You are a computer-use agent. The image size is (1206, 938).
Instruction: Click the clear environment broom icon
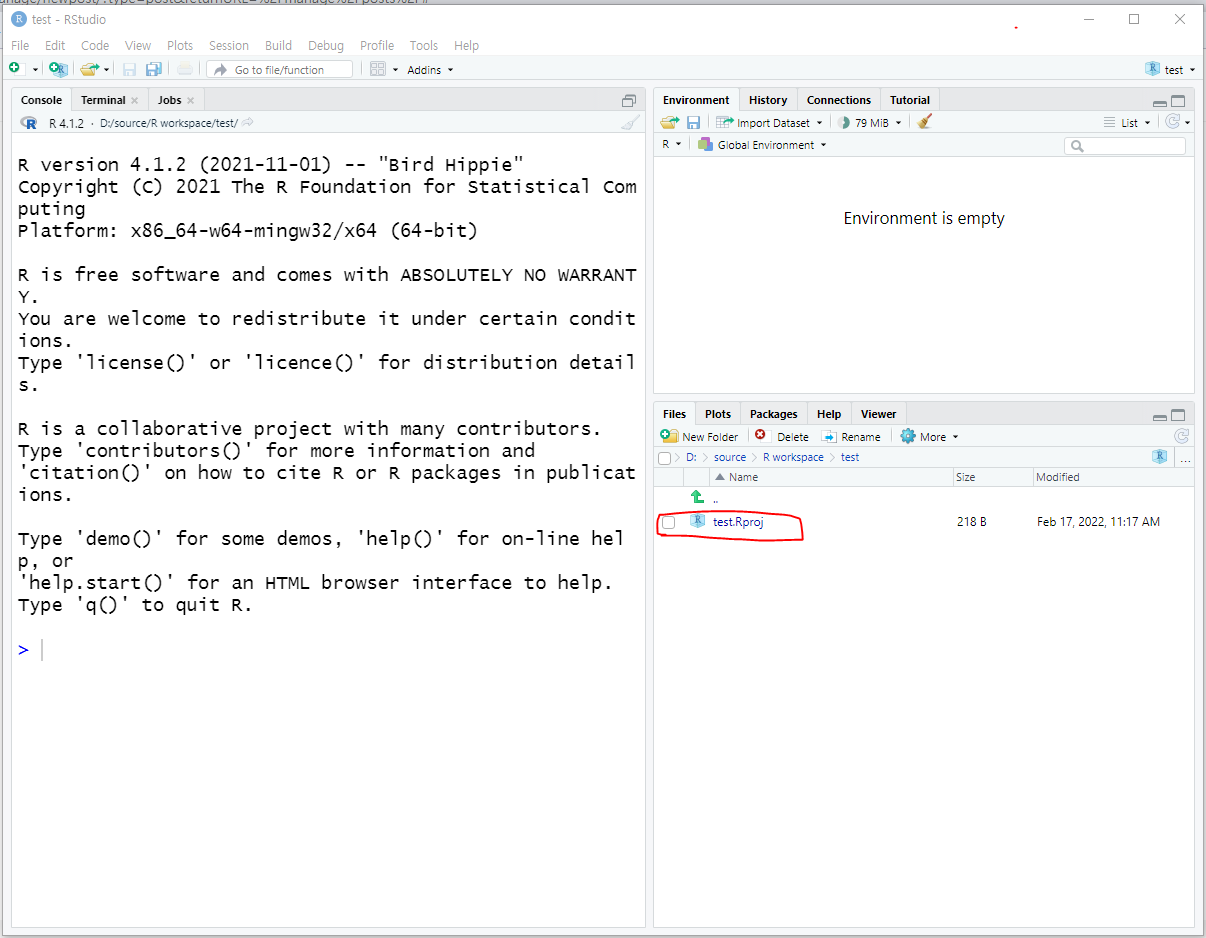click(924, 122)
